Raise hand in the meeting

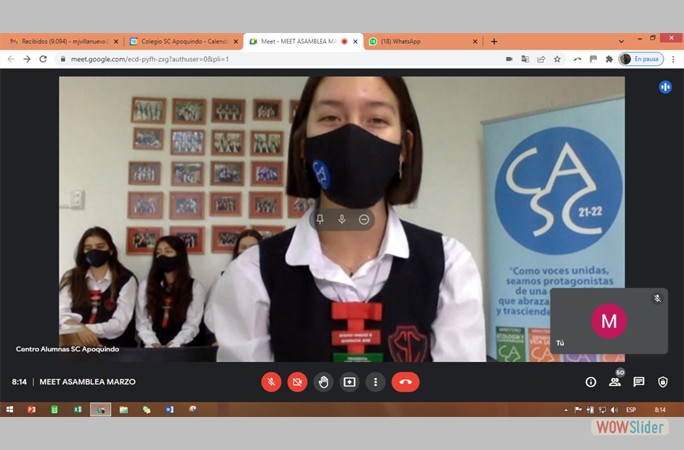[x=323, y=382]
